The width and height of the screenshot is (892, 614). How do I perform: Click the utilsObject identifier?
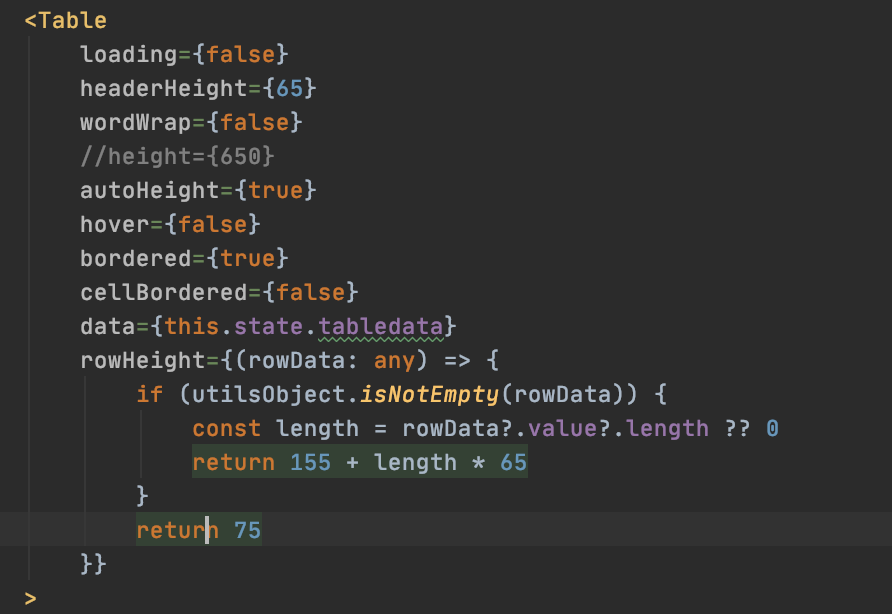point(280,394)
